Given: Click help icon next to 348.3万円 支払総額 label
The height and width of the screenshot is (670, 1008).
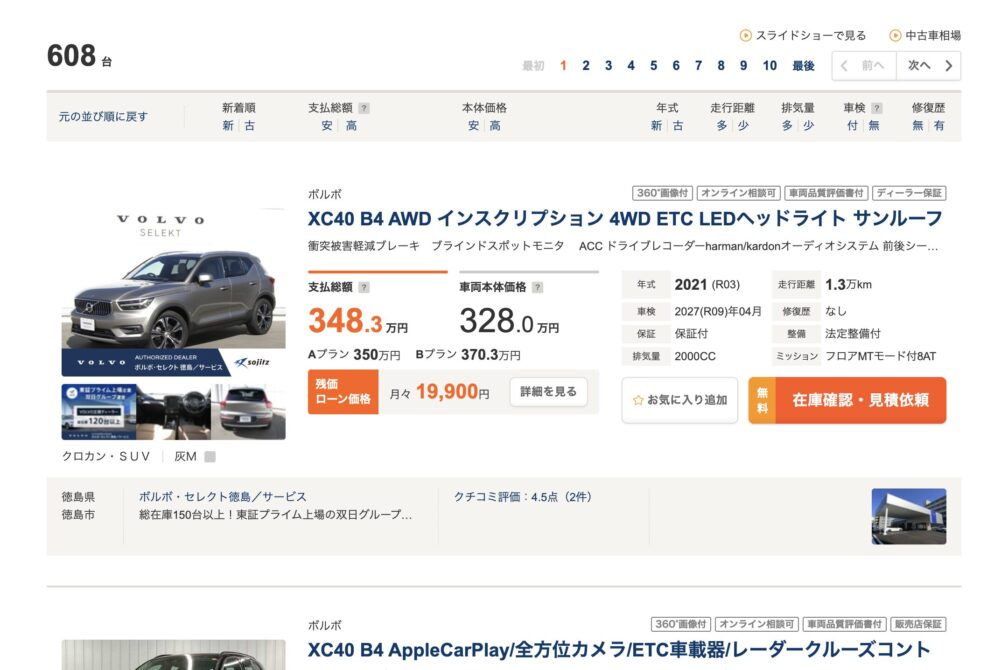Looking at the screenshot, I should point(364,287).
